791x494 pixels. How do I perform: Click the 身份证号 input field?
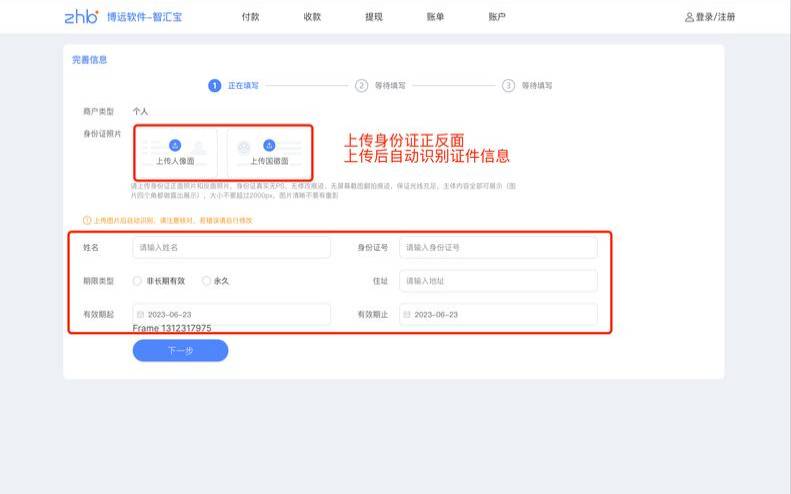point(498,248)
